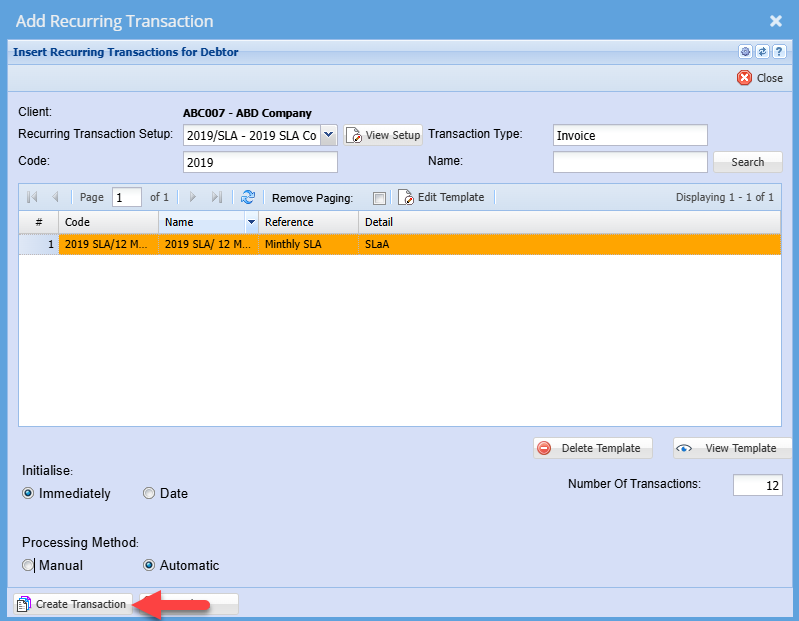
Task: Expand the Recurring Transaction Setup dropdown
Action: [x=328, y=135]
